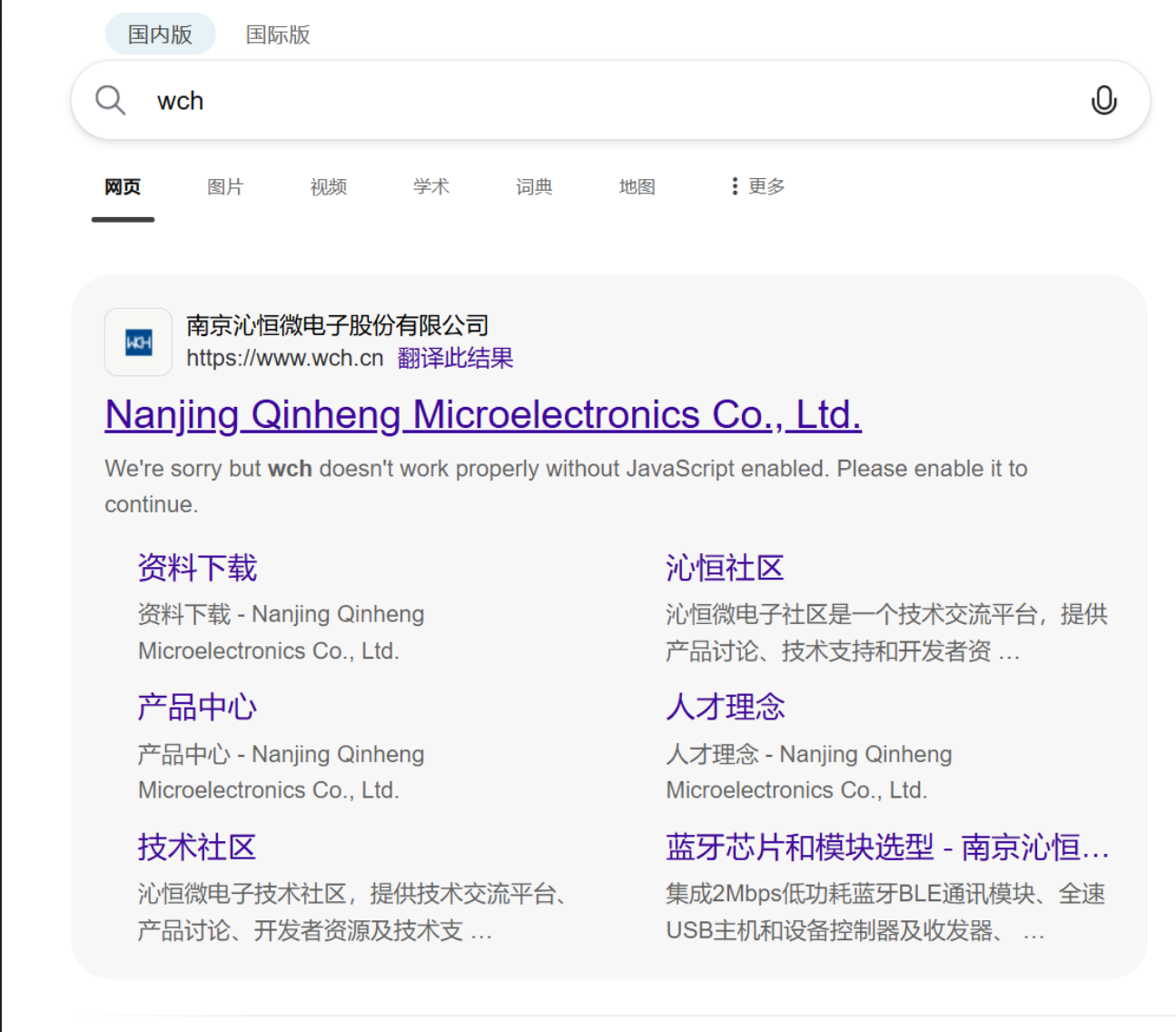The image size is (1176, 1032).
Task: Switch to the 学术 tab
Action: [x=431, y=187]
